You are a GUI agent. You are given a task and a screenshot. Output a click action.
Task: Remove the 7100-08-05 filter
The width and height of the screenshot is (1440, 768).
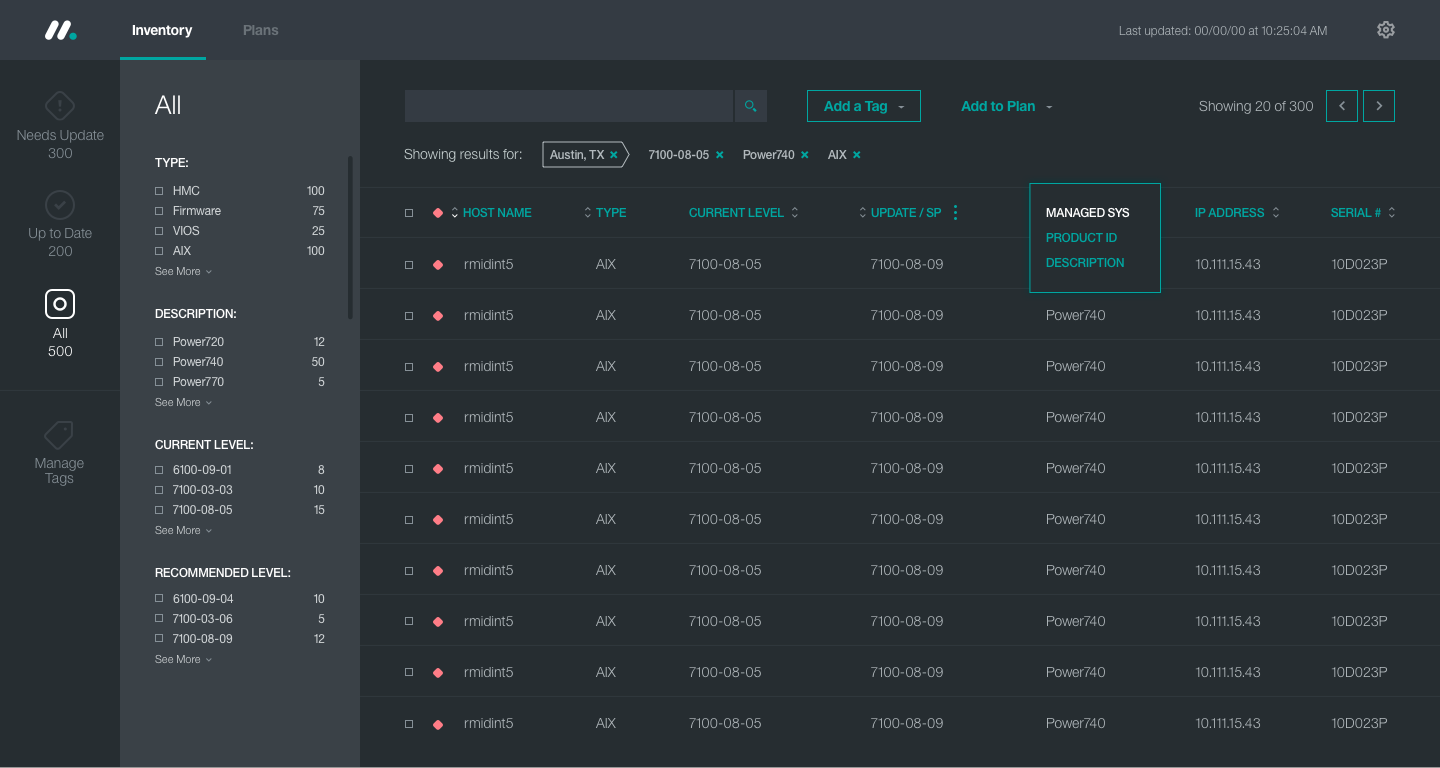[719, 155]
